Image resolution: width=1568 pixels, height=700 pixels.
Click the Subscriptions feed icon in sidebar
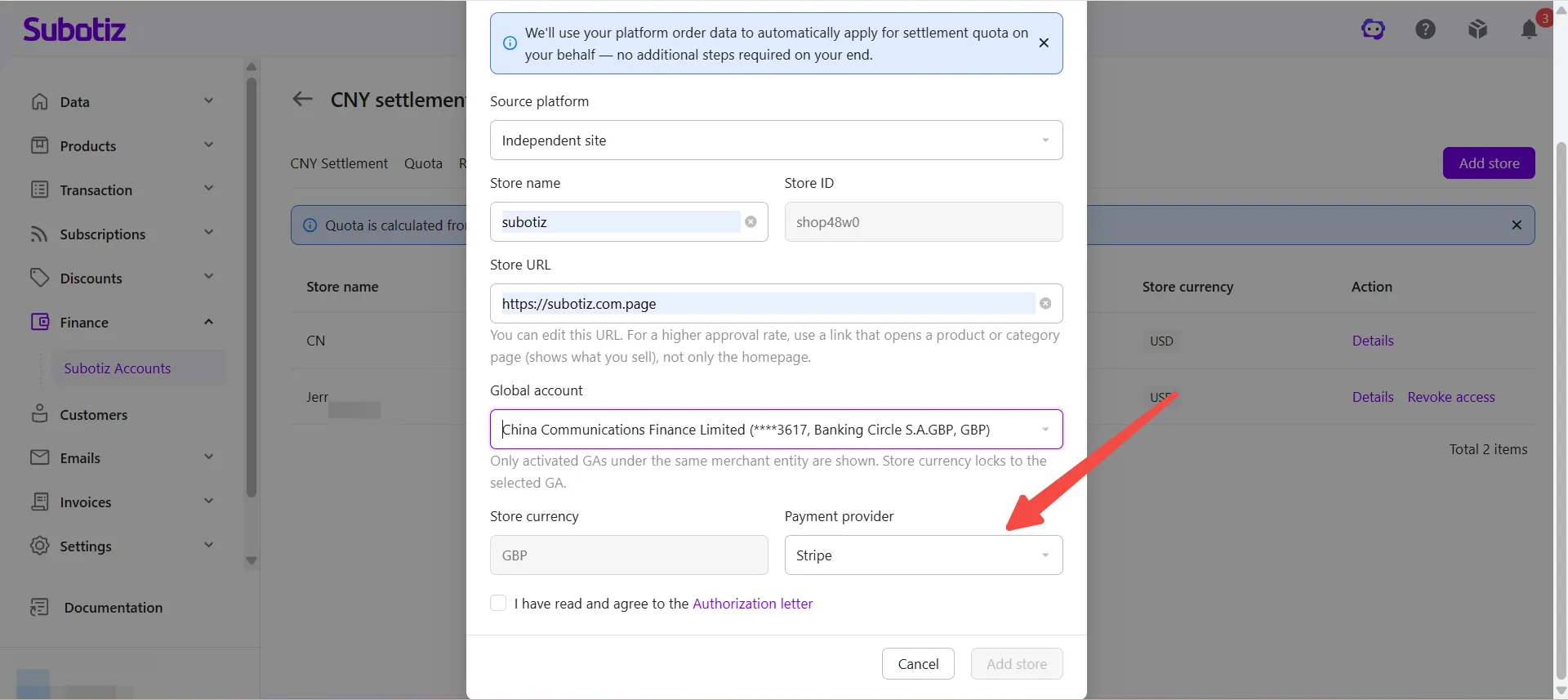(39, 234)
